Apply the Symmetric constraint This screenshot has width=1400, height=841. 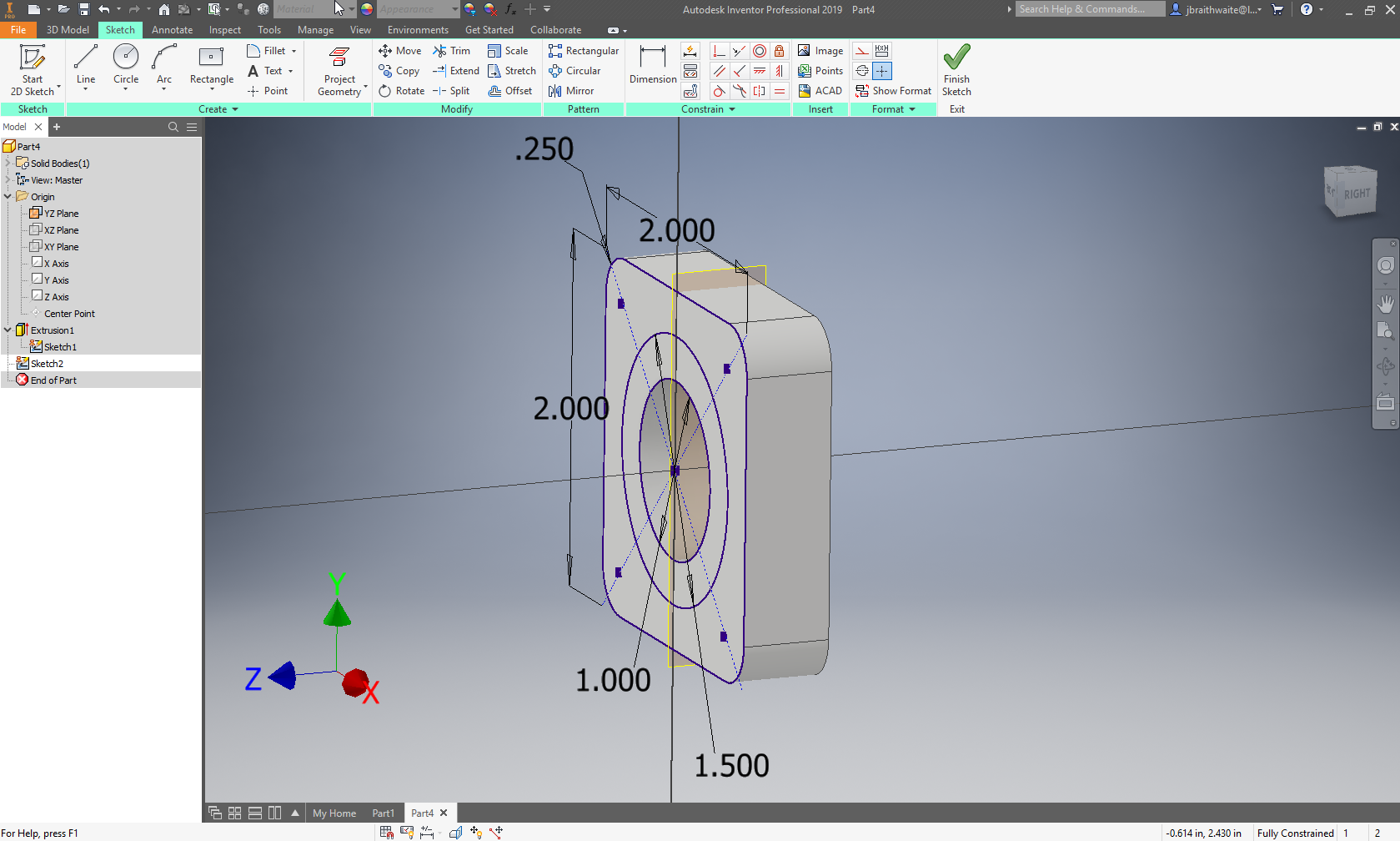(760, 91)
